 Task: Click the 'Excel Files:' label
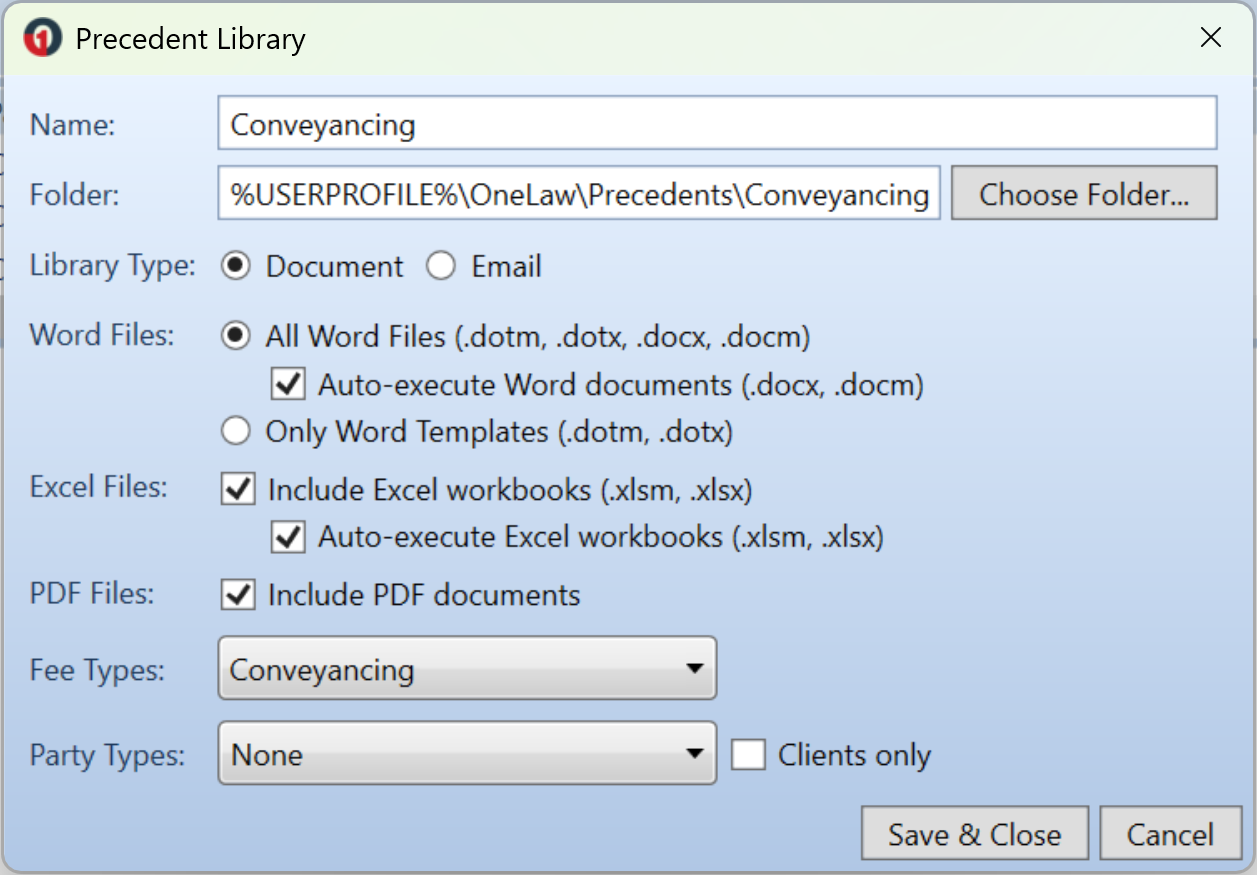99,487
